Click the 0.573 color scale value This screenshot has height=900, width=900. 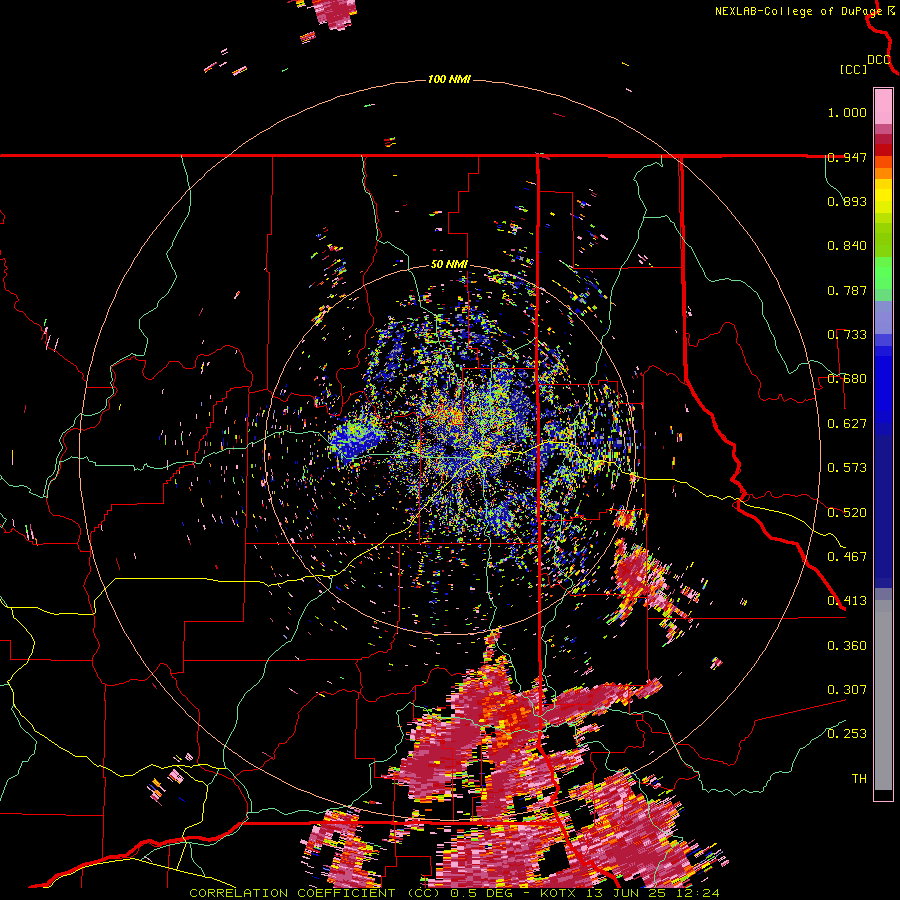click(847, 468)
